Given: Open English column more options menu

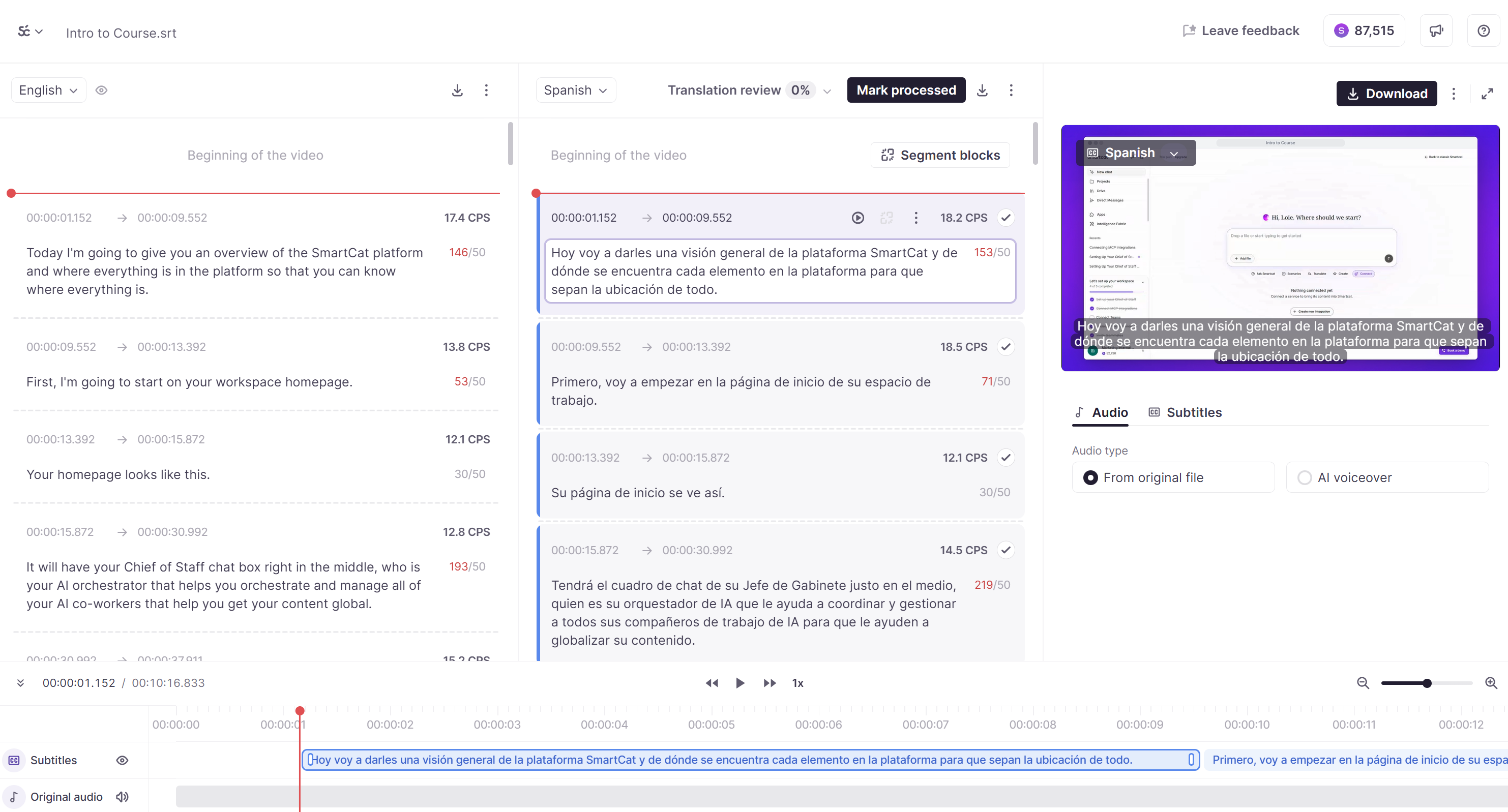Looking at the screenshot, I should click(x=486, y=90).
